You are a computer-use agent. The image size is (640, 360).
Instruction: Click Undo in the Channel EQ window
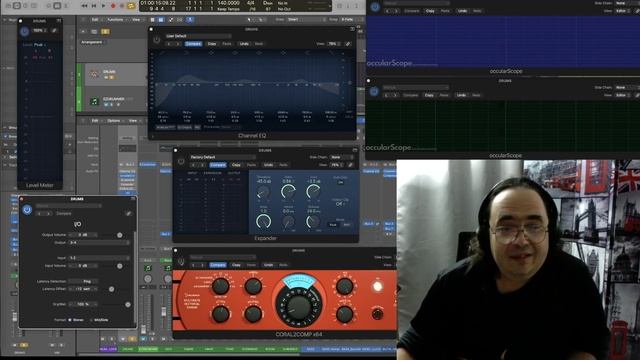tap(244, 44)
